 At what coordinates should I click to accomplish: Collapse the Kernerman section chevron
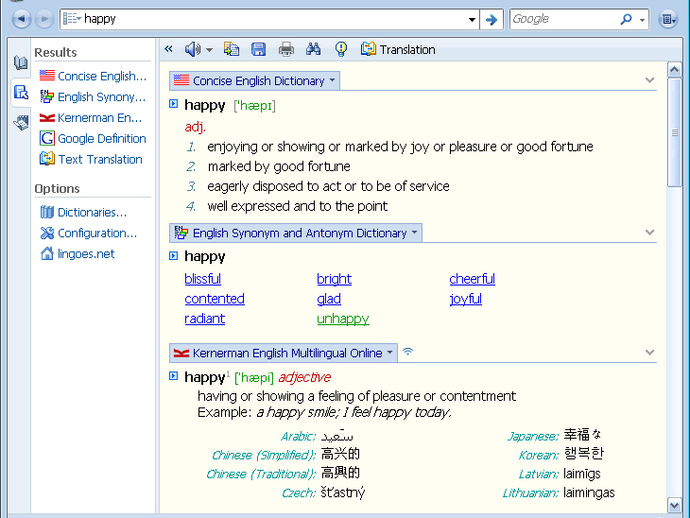[x=650, y=353]
